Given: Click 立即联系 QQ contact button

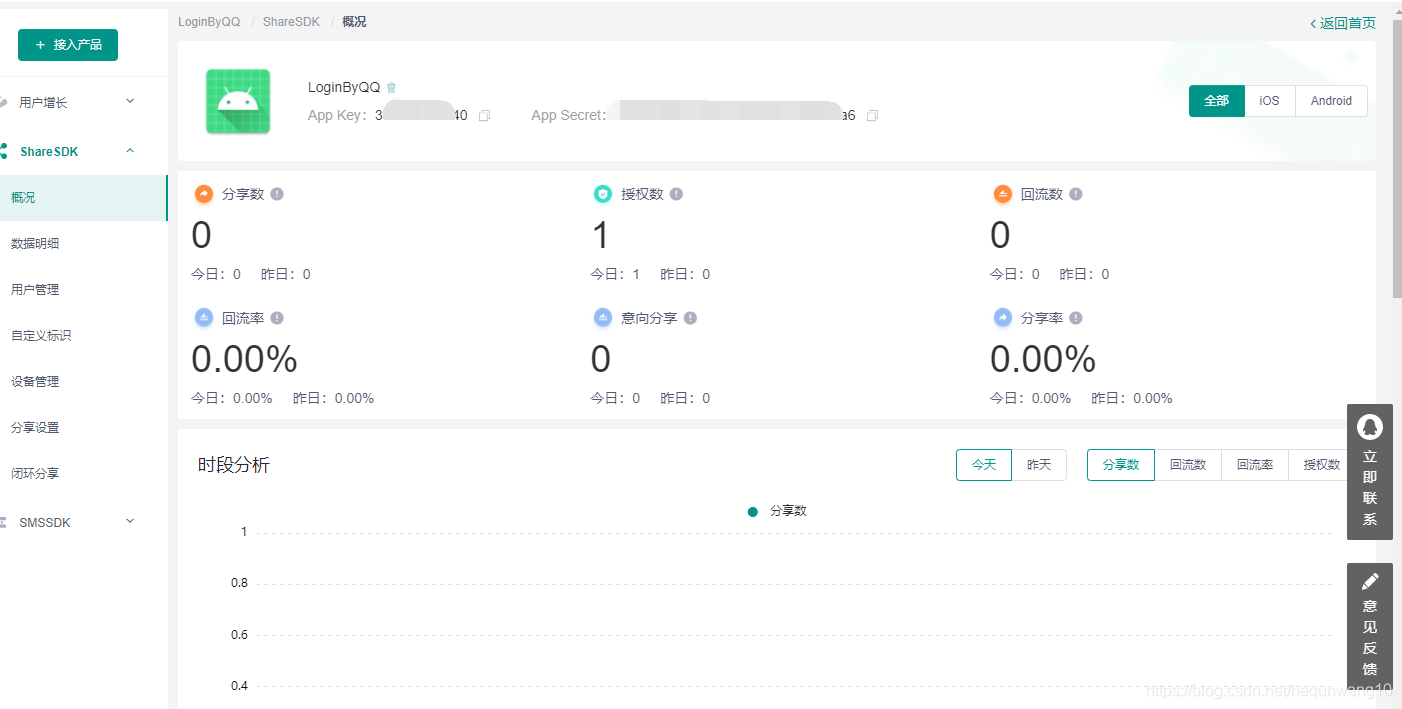Looking at the screenshot, I should [1370, 472].
